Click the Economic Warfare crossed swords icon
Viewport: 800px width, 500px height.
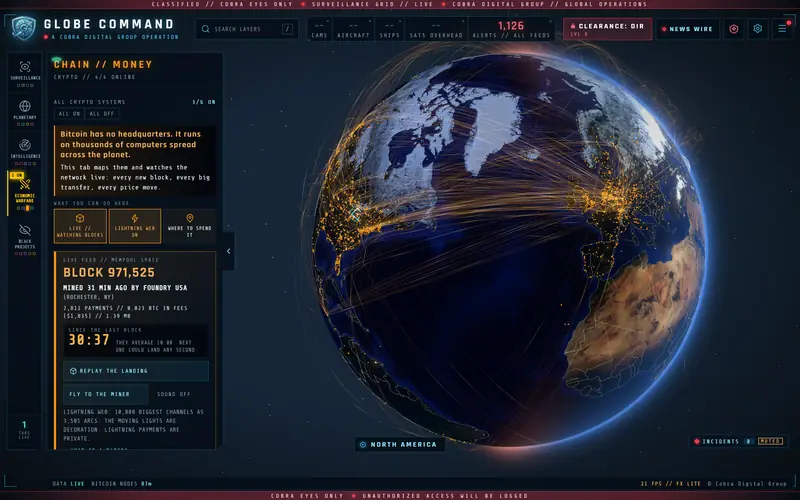[x=25, y=184]
